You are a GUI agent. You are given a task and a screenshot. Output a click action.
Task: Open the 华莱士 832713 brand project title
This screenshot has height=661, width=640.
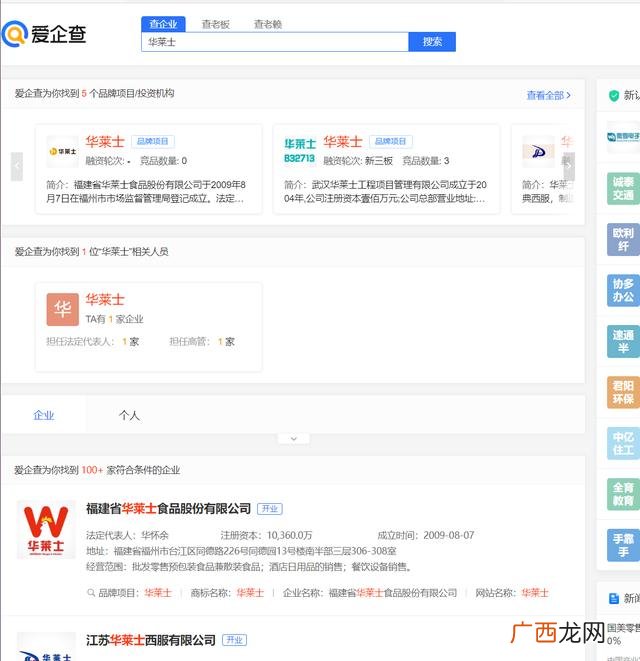tap(343, 142)
